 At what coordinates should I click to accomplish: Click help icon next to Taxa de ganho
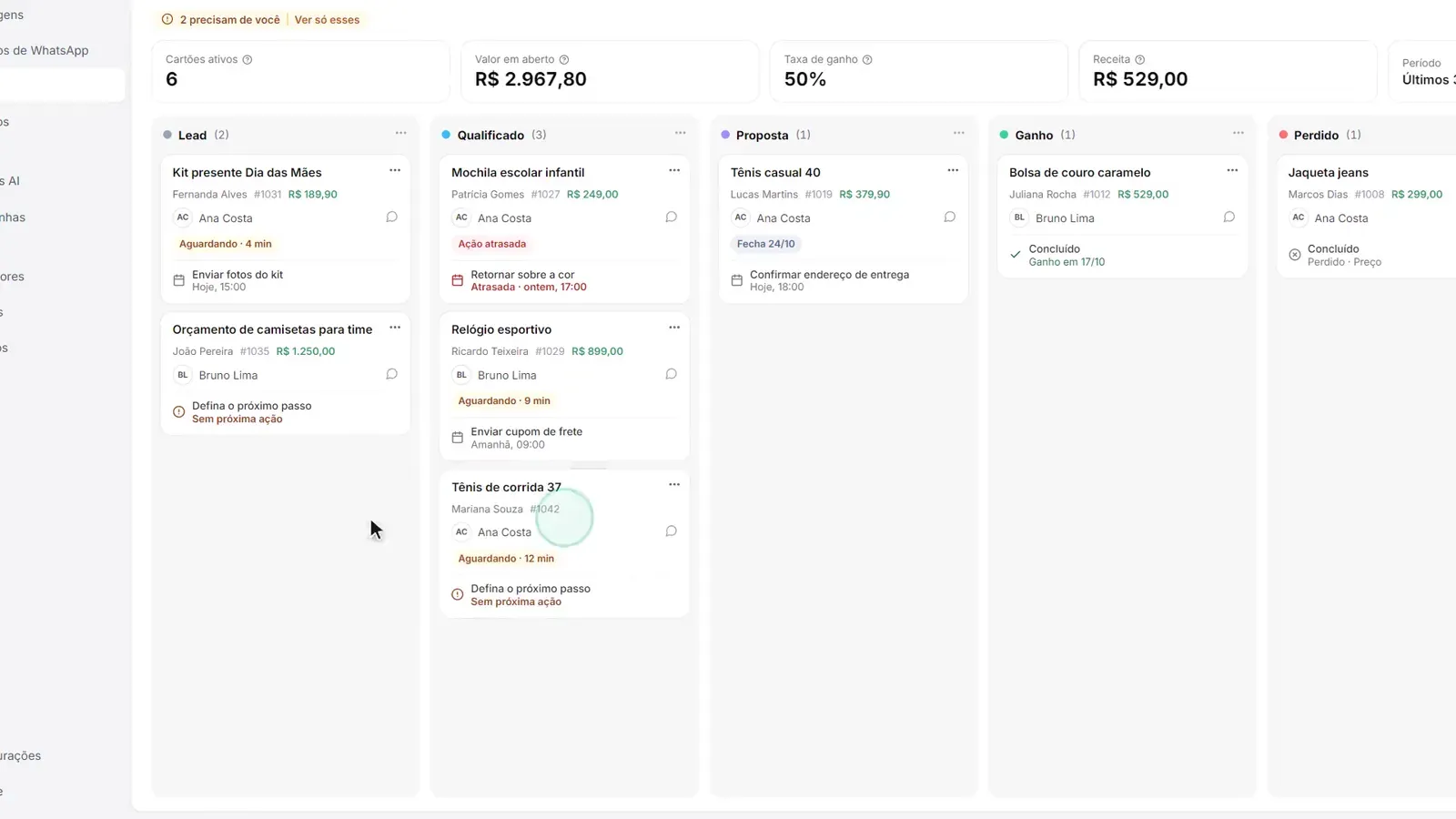coord(867,60)
